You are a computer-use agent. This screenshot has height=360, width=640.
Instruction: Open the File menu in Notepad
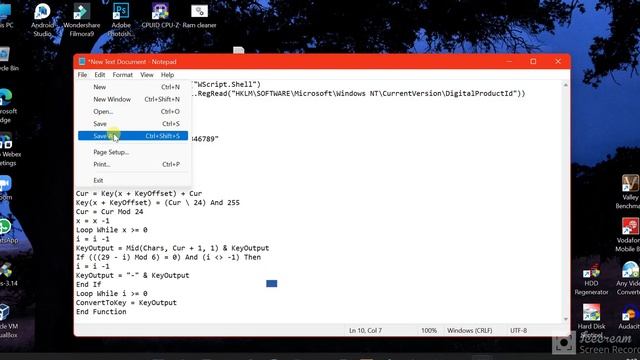pyautogui.click(x=82, y=75)
